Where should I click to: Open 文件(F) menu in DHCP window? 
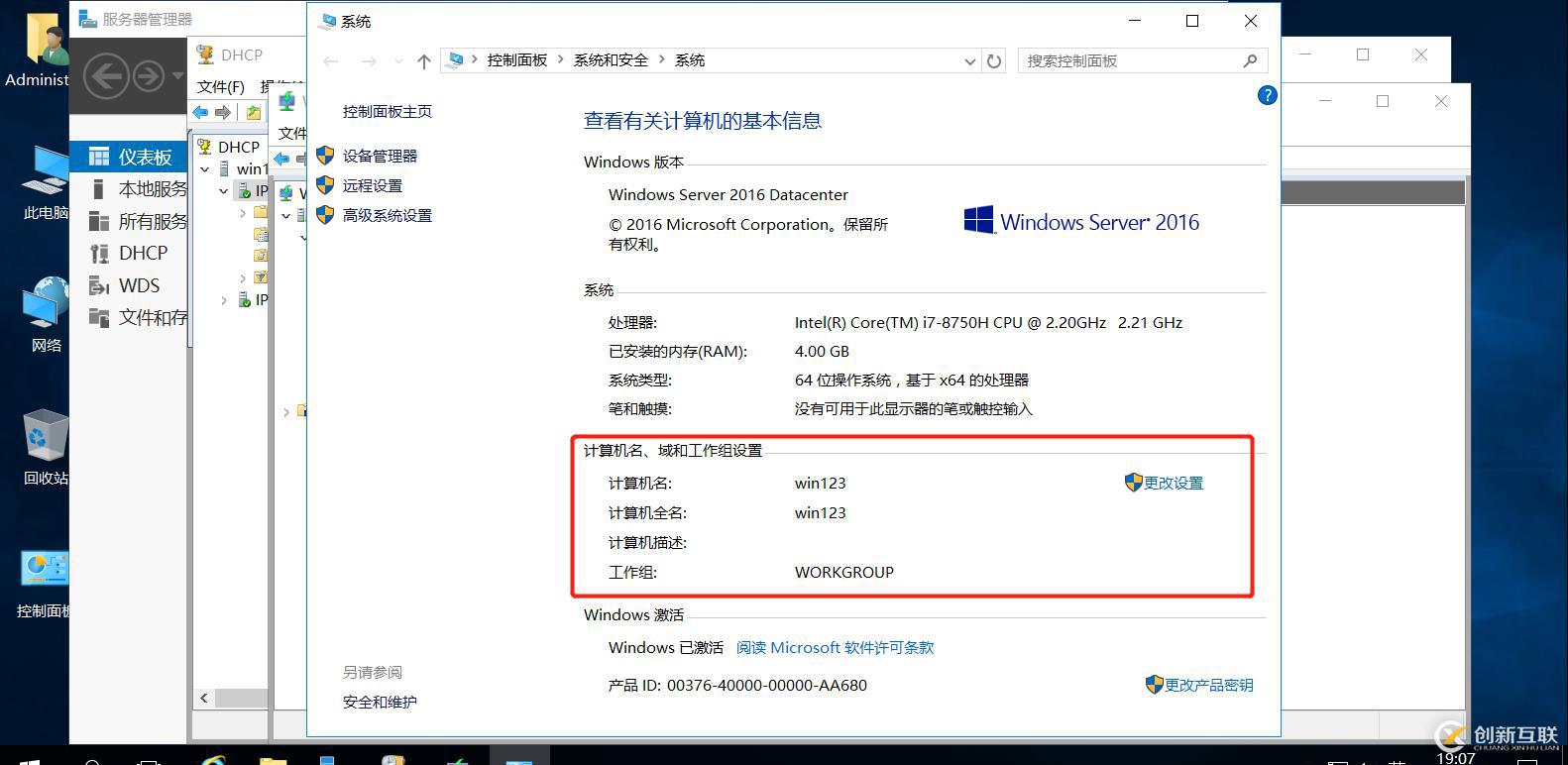221,87
